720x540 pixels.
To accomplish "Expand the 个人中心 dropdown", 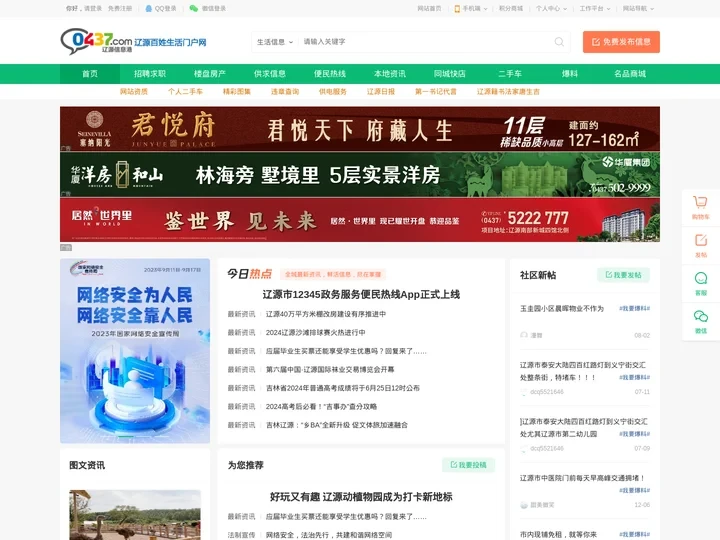I will click(551, 8).
